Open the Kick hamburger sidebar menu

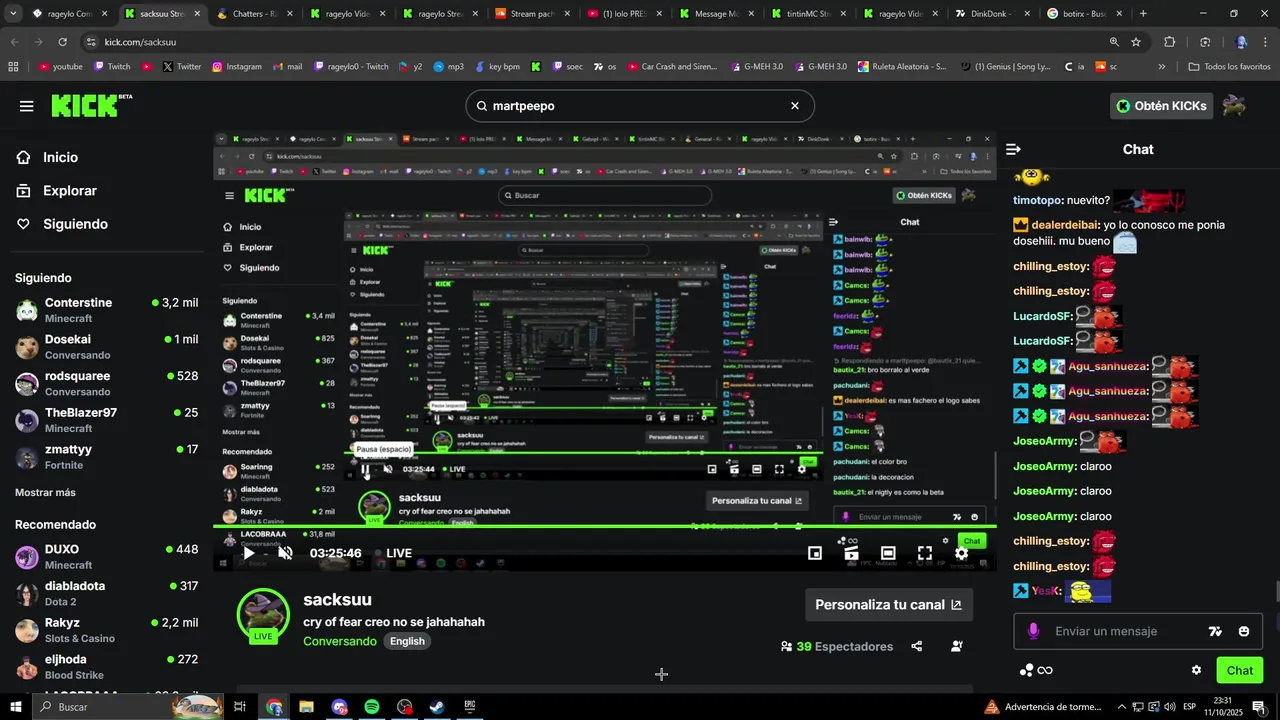26,106
